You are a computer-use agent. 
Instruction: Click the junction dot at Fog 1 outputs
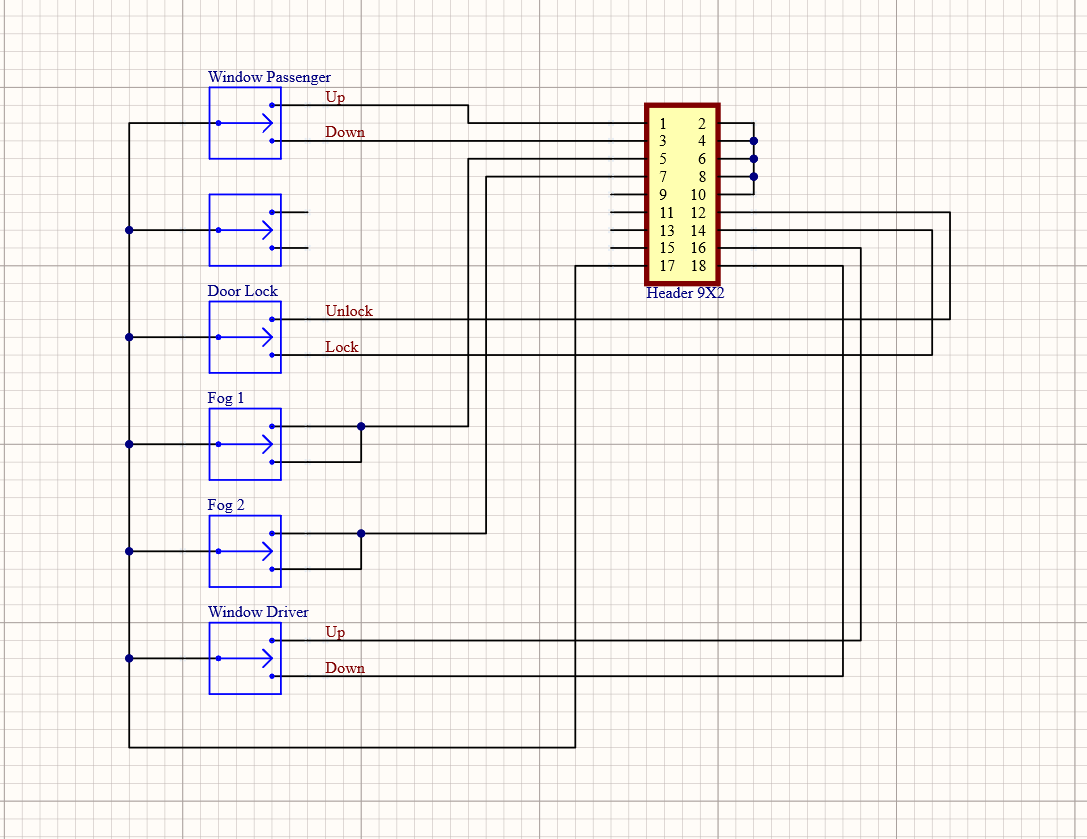point(361,426)
